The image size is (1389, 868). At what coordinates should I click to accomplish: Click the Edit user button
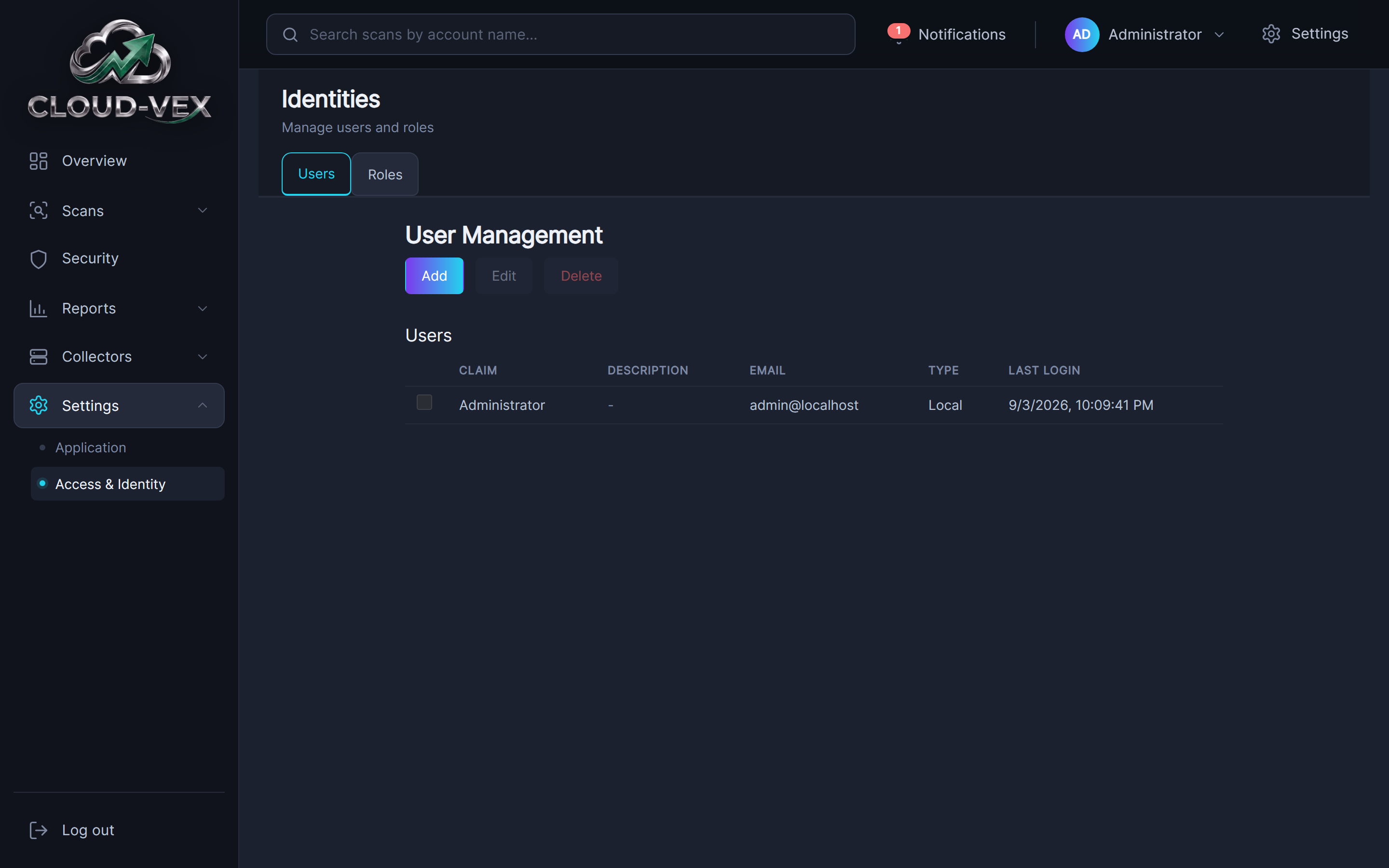point(504,275)
